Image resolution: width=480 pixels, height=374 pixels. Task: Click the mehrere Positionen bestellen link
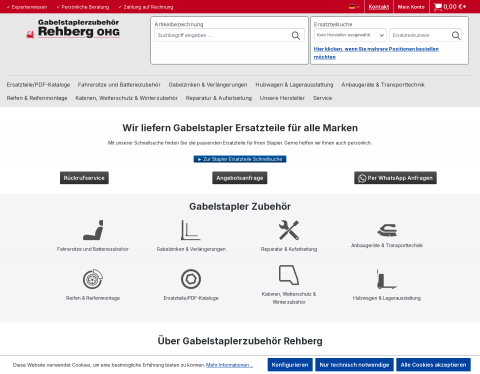pos(376,53)
